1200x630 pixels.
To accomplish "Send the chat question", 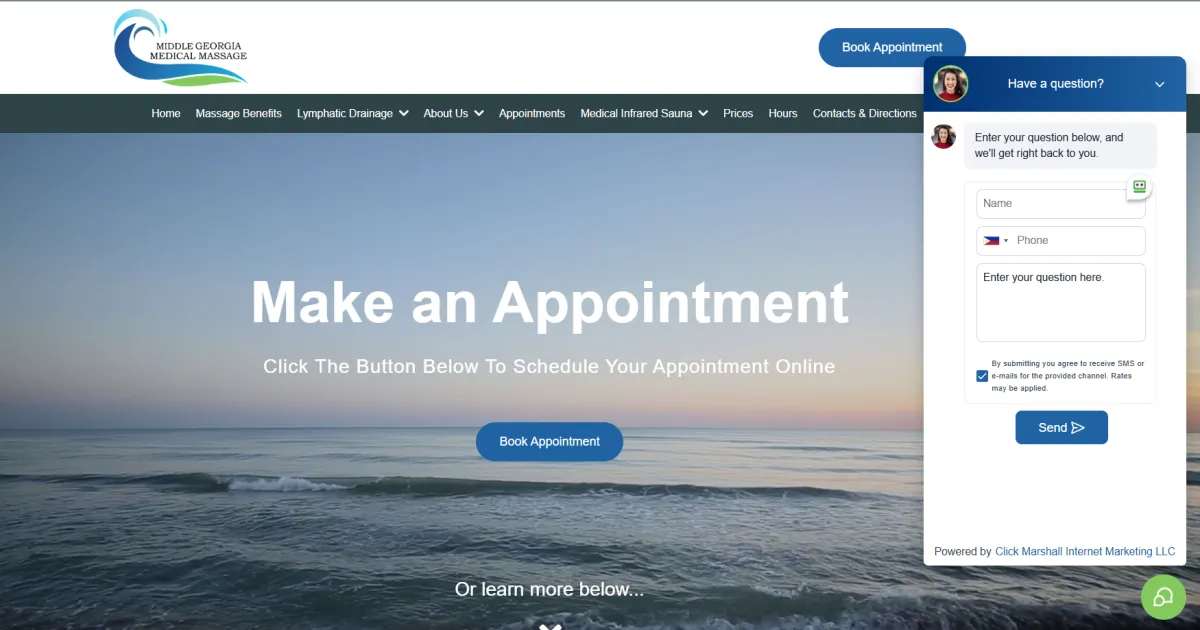I will (1061, 427).
